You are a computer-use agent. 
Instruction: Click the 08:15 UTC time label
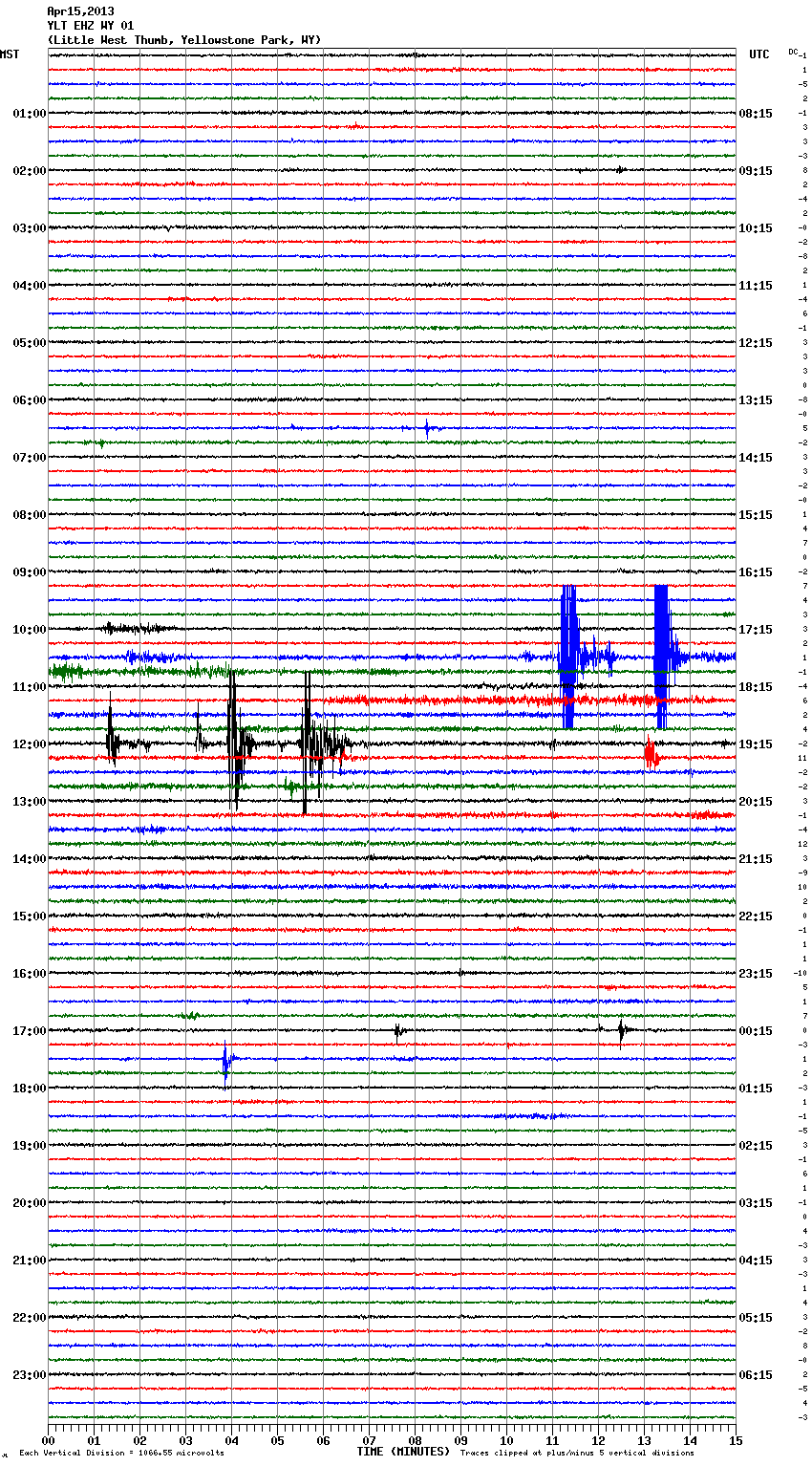(x=756, y=114)
